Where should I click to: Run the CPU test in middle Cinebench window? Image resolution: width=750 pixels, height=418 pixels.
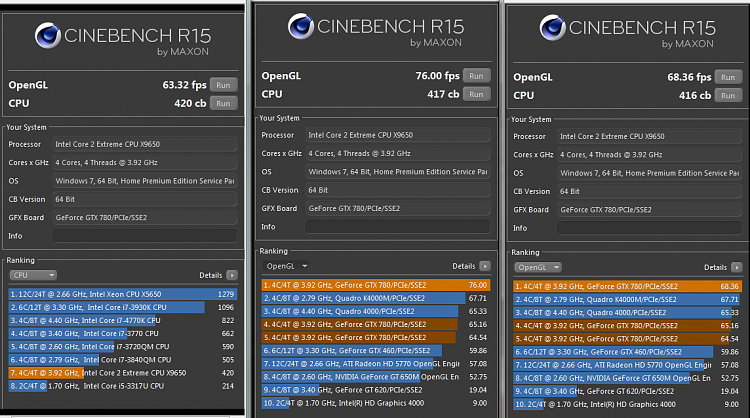(x=476, y=94)
